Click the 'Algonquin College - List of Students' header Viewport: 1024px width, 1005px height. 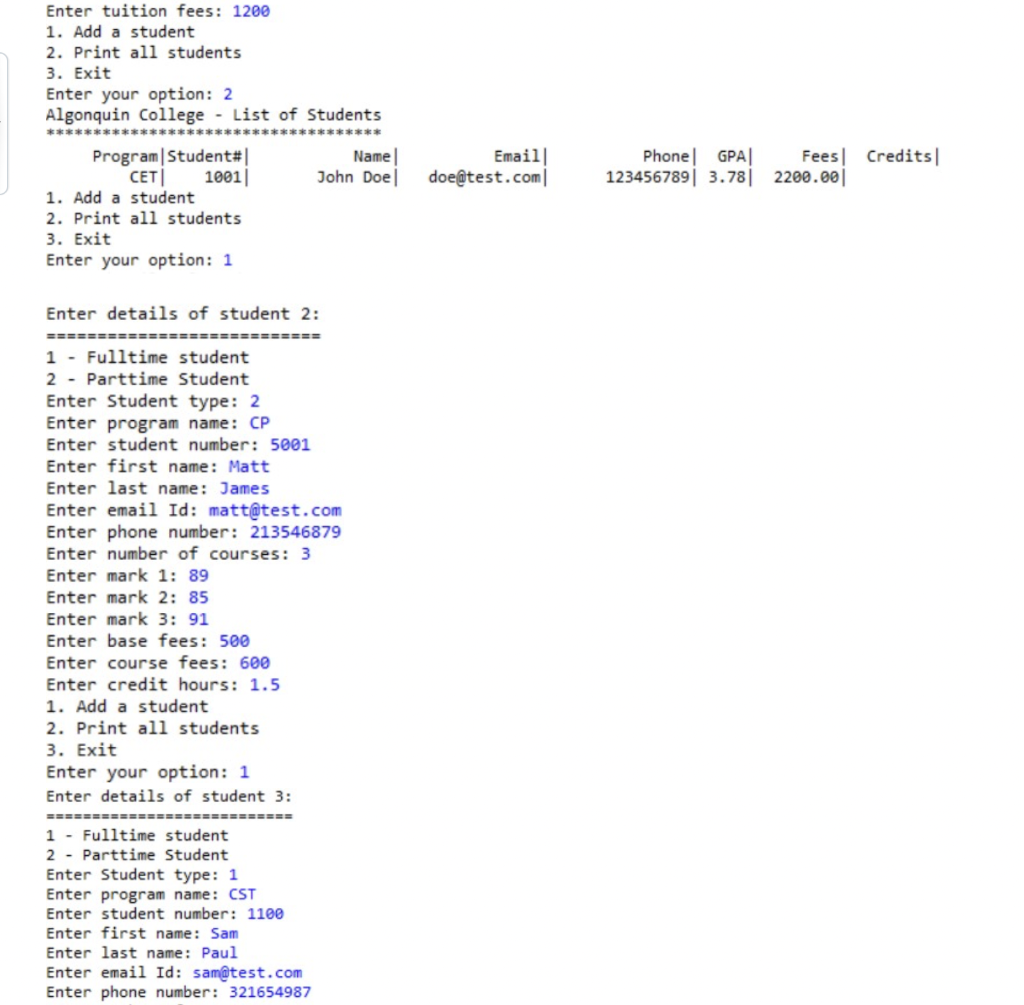coord(213,114)
